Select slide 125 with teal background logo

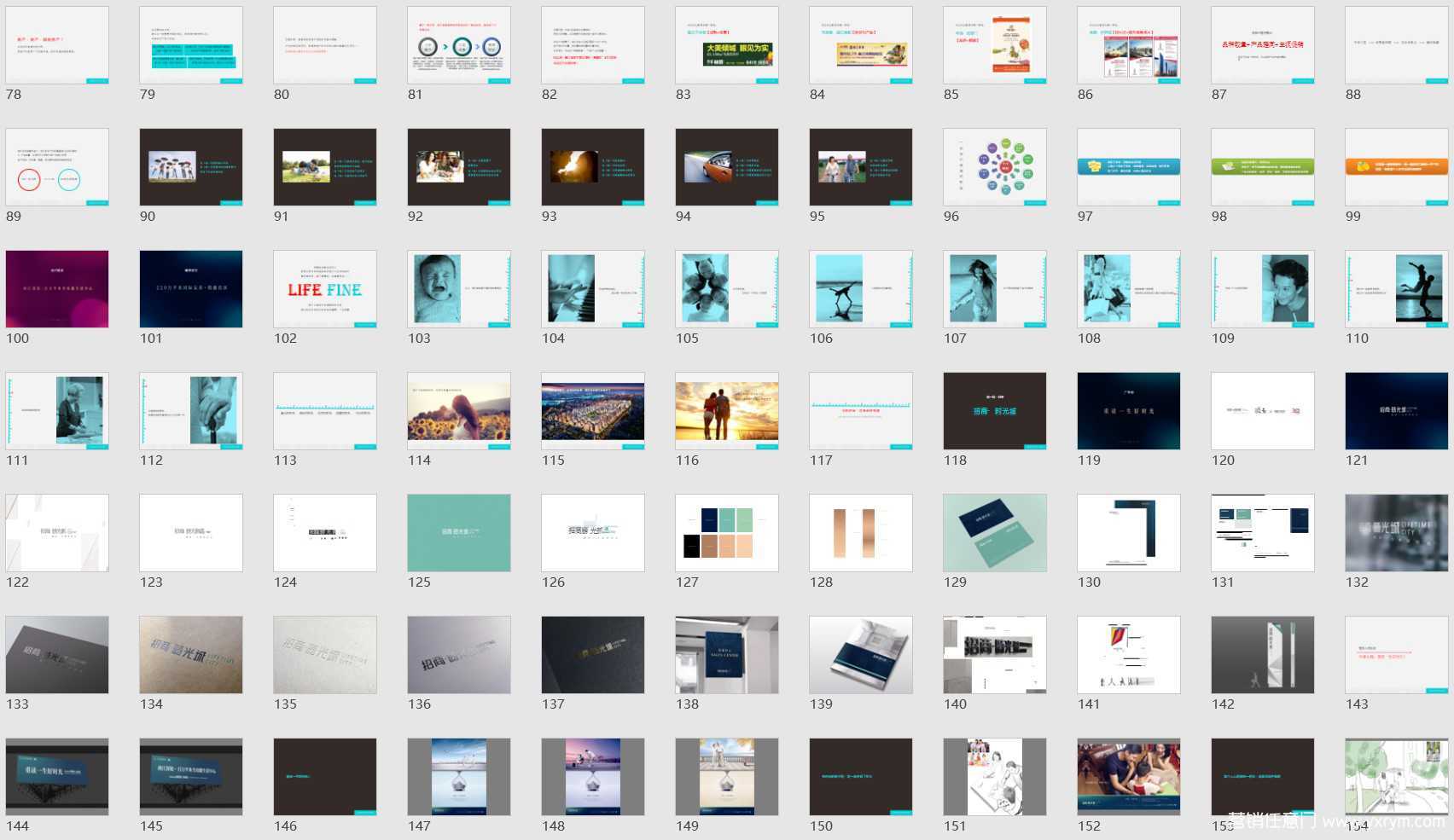click(x=459, y=533)
